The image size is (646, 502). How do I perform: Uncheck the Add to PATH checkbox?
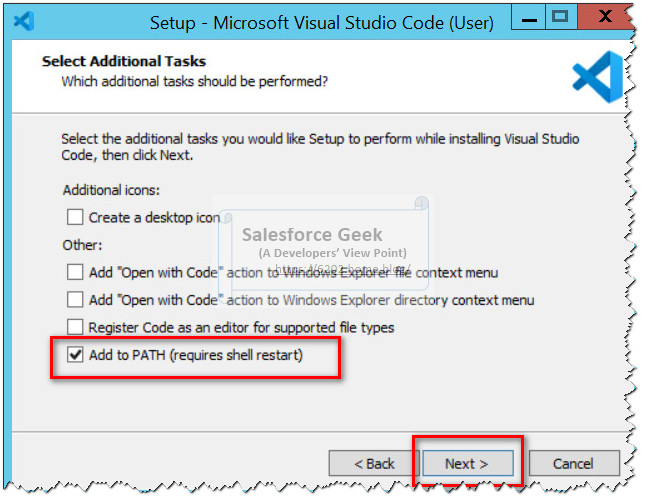pyautogui.click(x=75, y=355)
